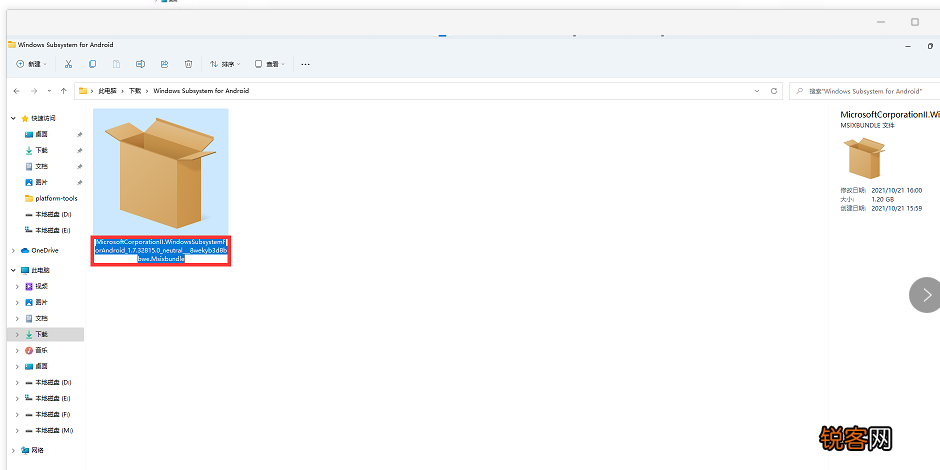Open the 排序 (Sort) dropdown
Screen dimensions: 940x470
[225, 64]
